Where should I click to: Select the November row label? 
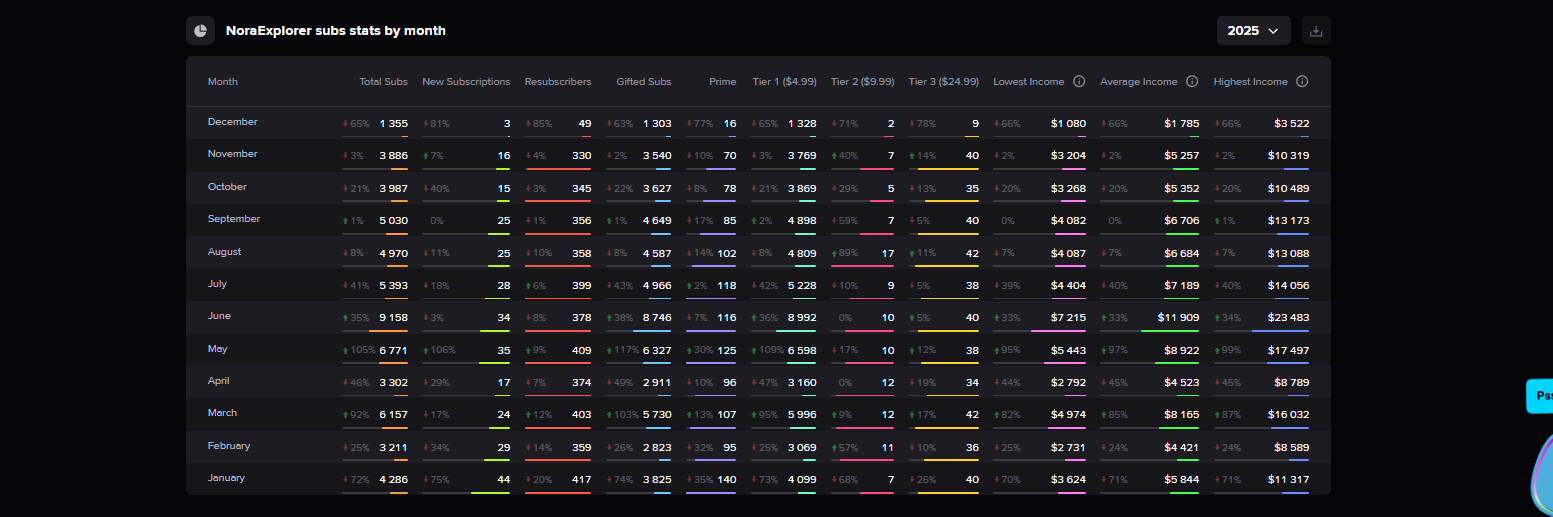click(x=233, y=154)
